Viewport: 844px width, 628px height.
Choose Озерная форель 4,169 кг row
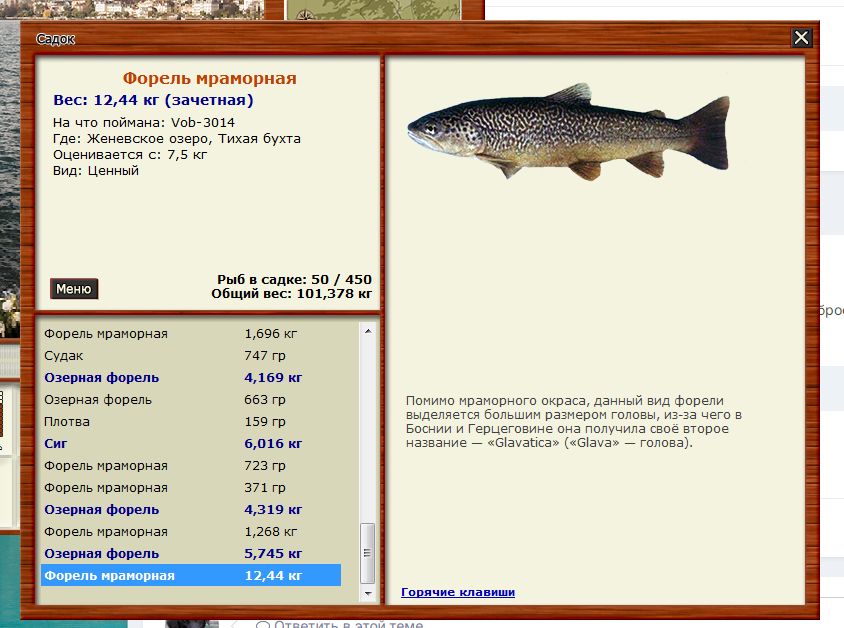[x=190, y=378]
